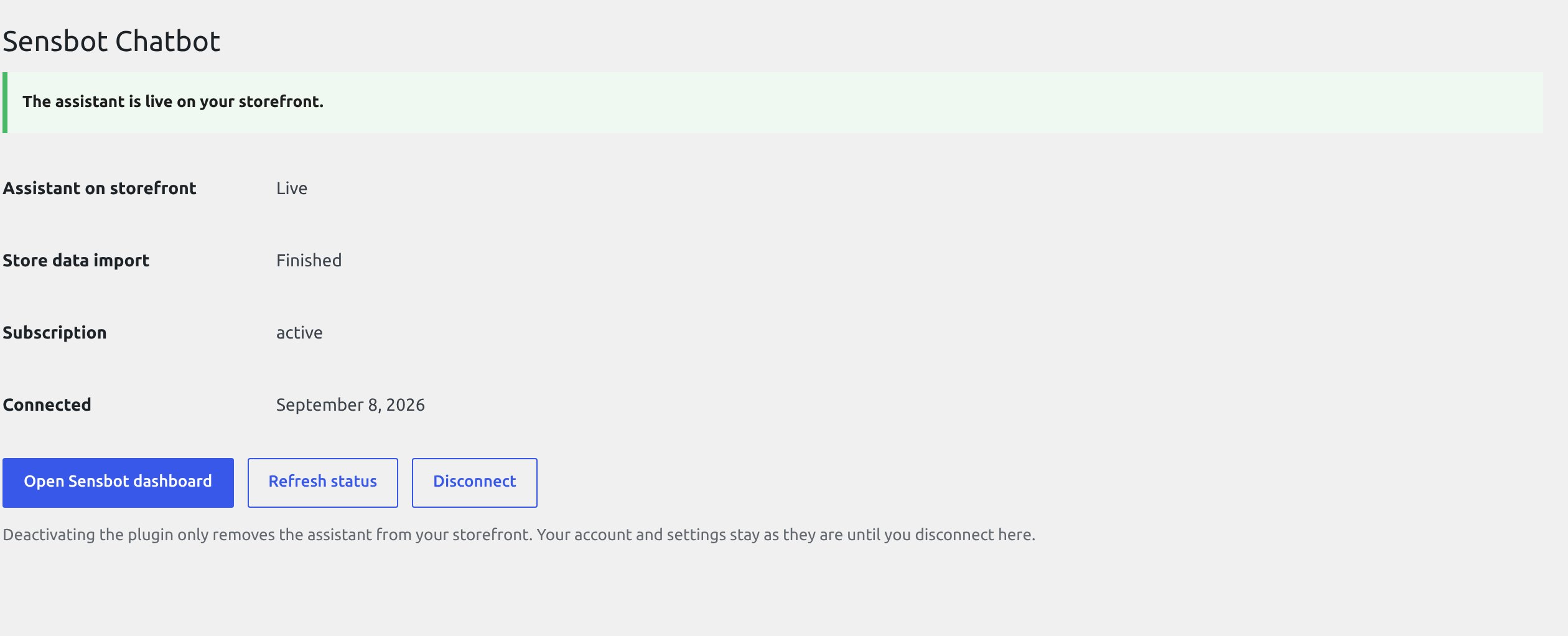Select the 'September 8, 2026' date
This screenshot has height=636, width=1568.
point(350,405)
